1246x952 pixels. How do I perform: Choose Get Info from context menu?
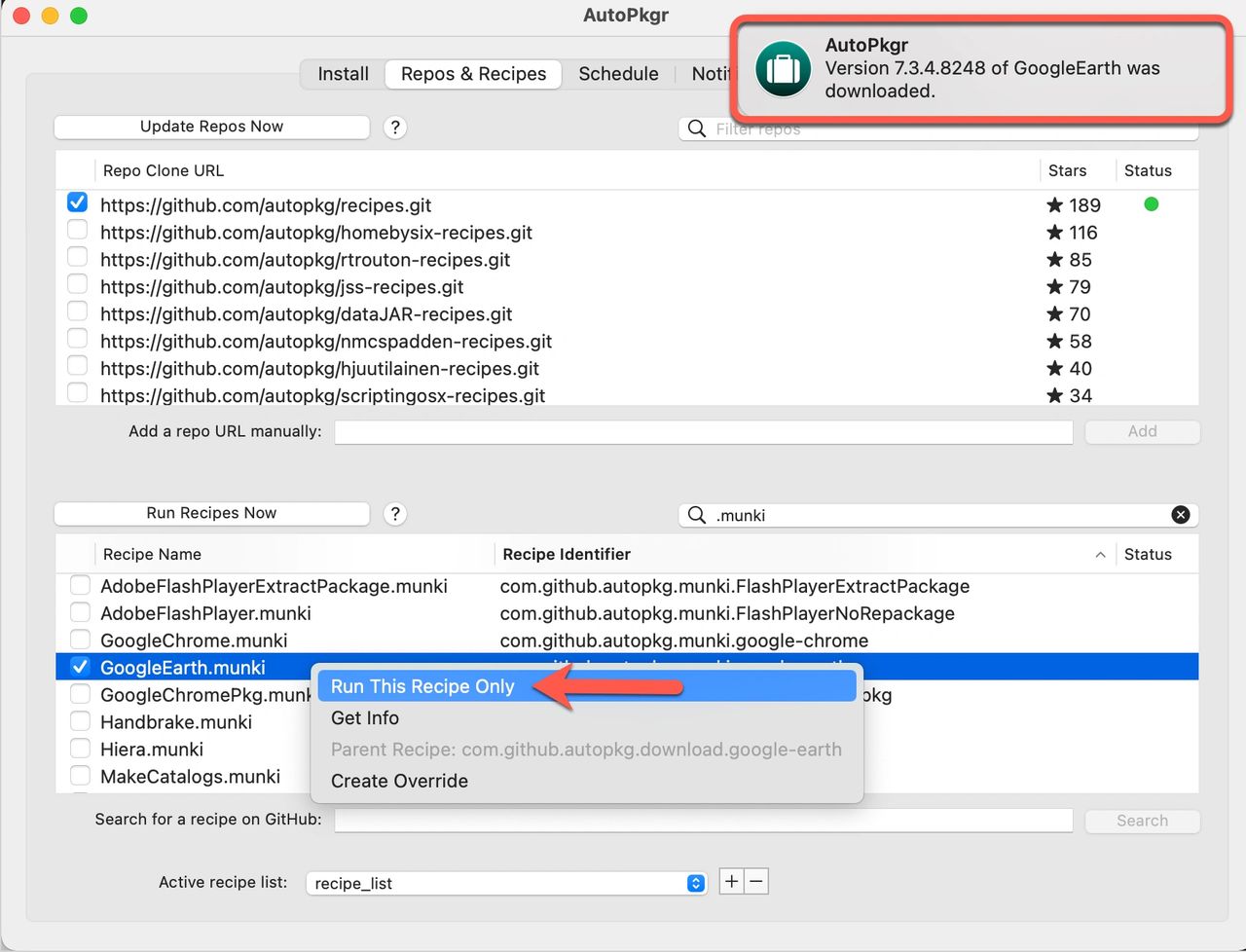587,717
